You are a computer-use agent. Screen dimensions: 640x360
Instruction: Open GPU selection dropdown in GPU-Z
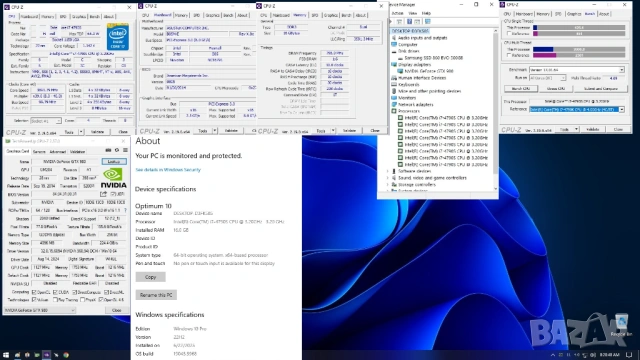[x=40, y=310]
